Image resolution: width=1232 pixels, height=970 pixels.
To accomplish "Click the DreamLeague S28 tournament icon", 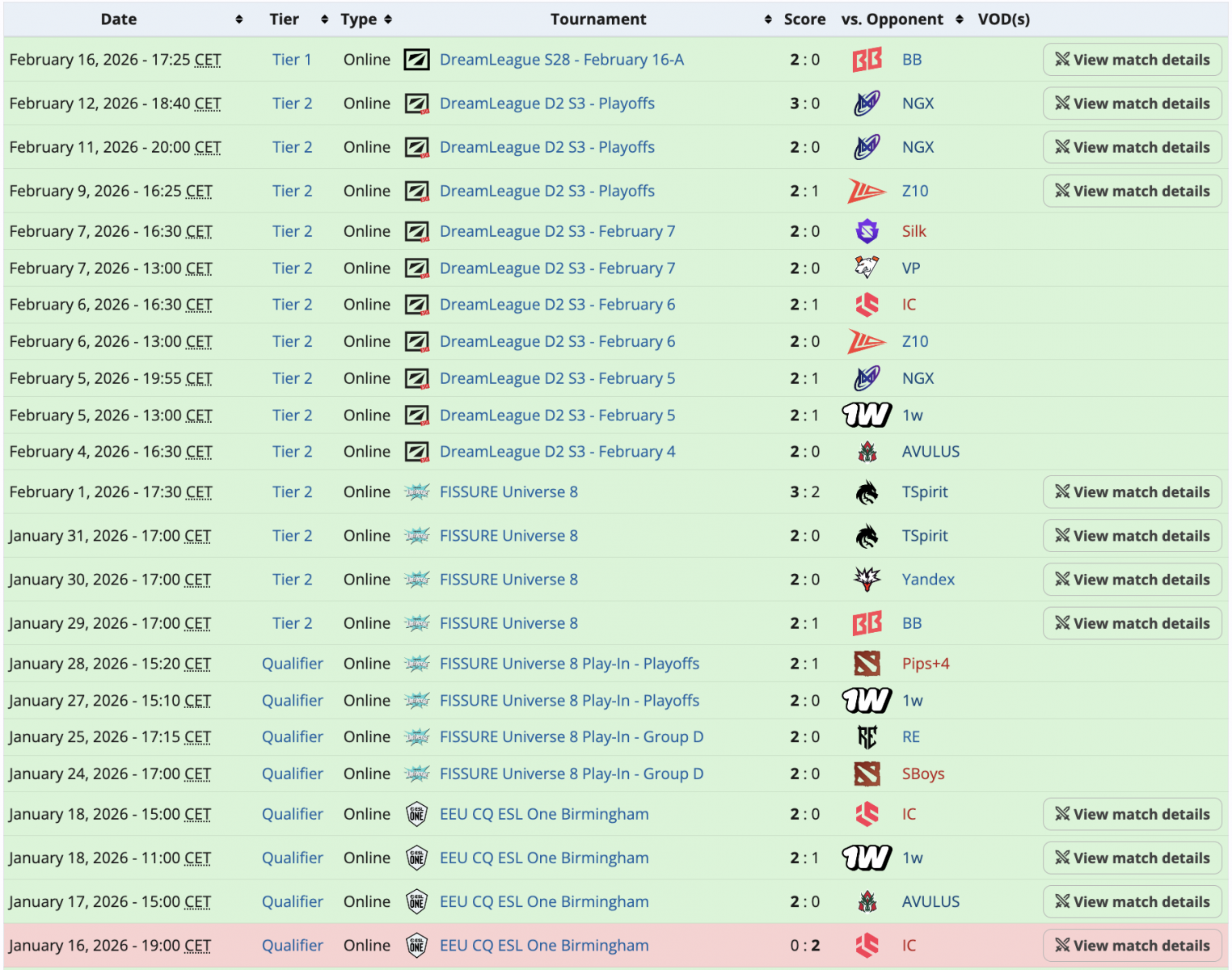I will click(417, 60).
